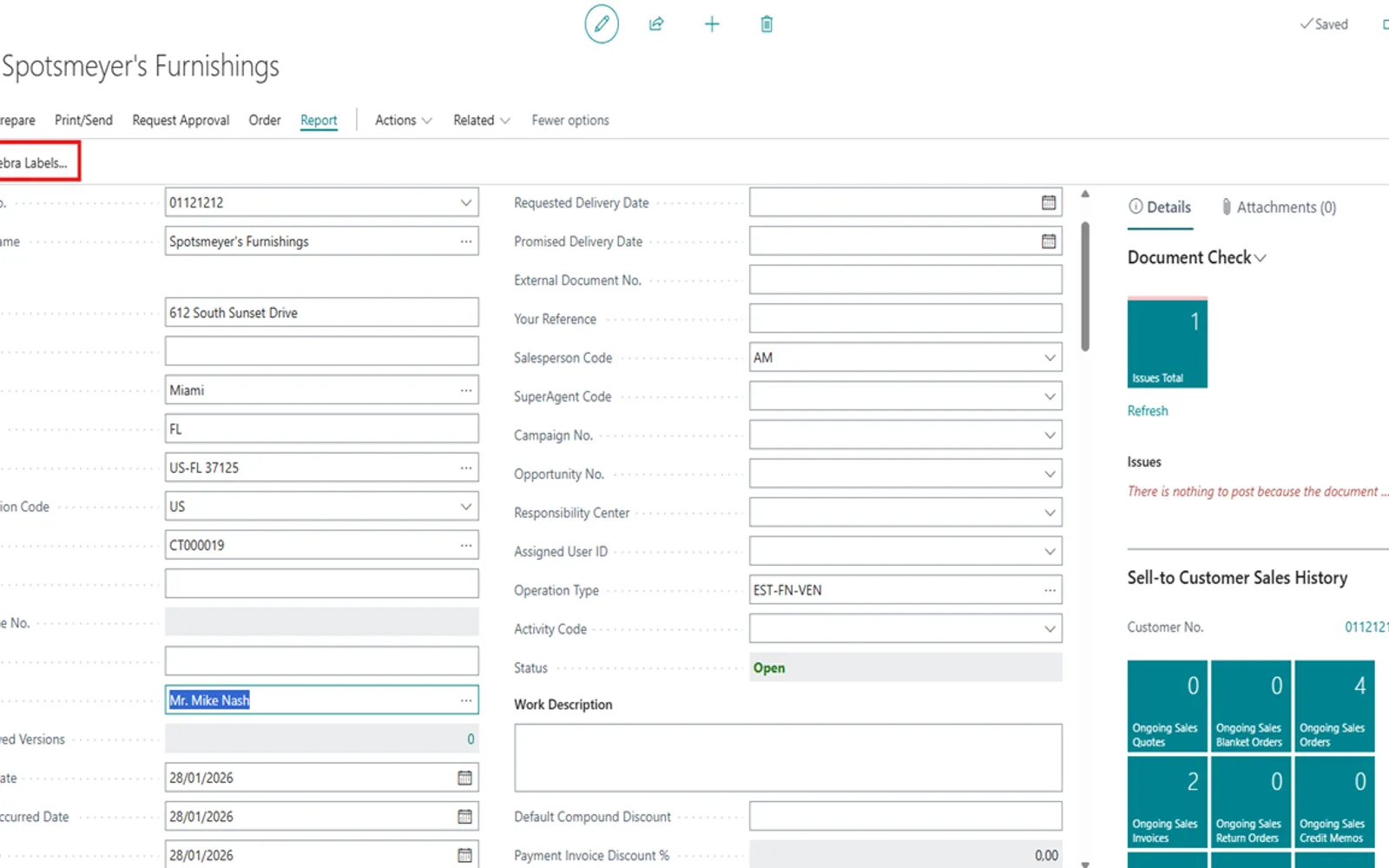This screenshot has width=1389, height=868.
Task: Click the ellipsis next to CT000019
Action: click(x=466, y=545)
